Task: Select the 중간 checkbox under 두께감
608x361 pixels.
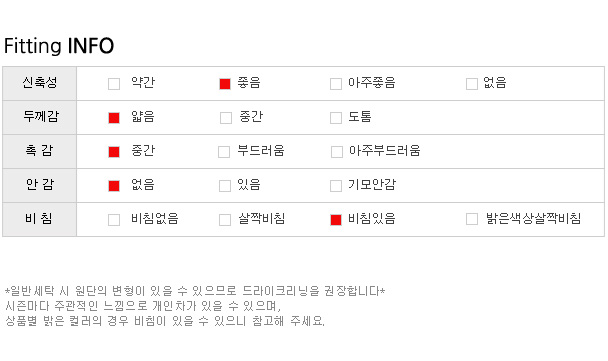Action: pos(226,118)
